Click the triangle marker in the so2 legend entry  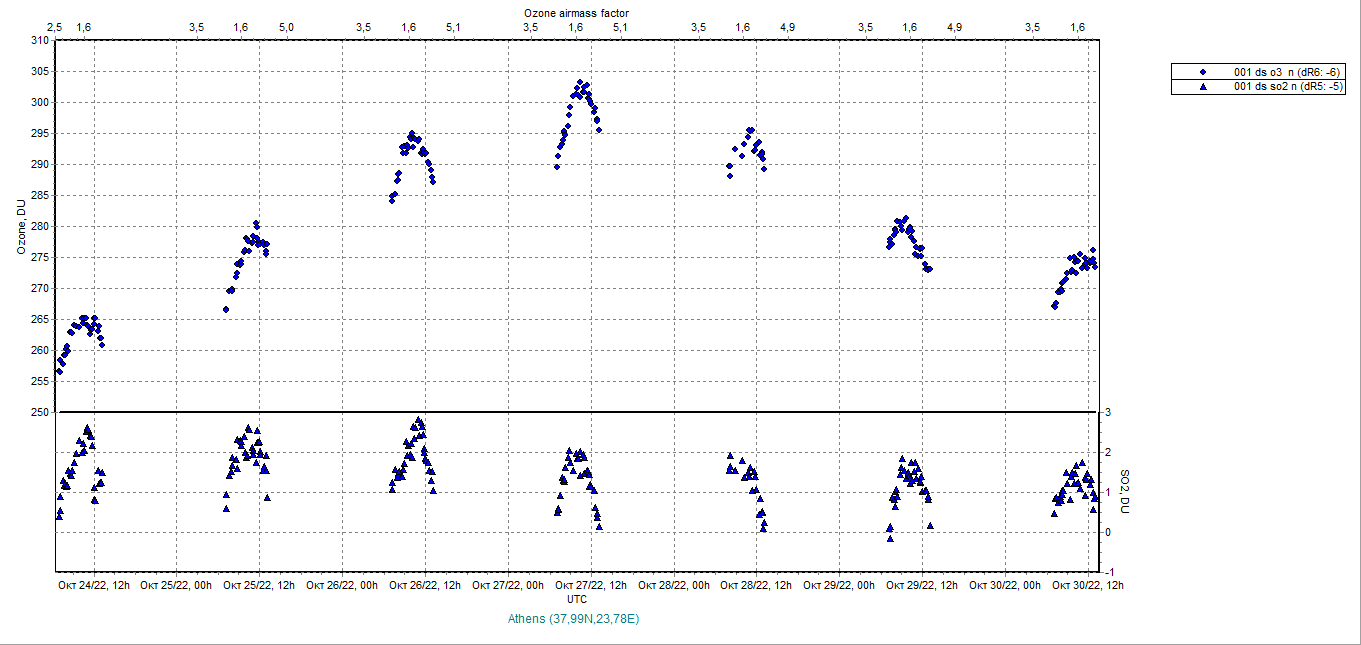[x=1203, y=87]
